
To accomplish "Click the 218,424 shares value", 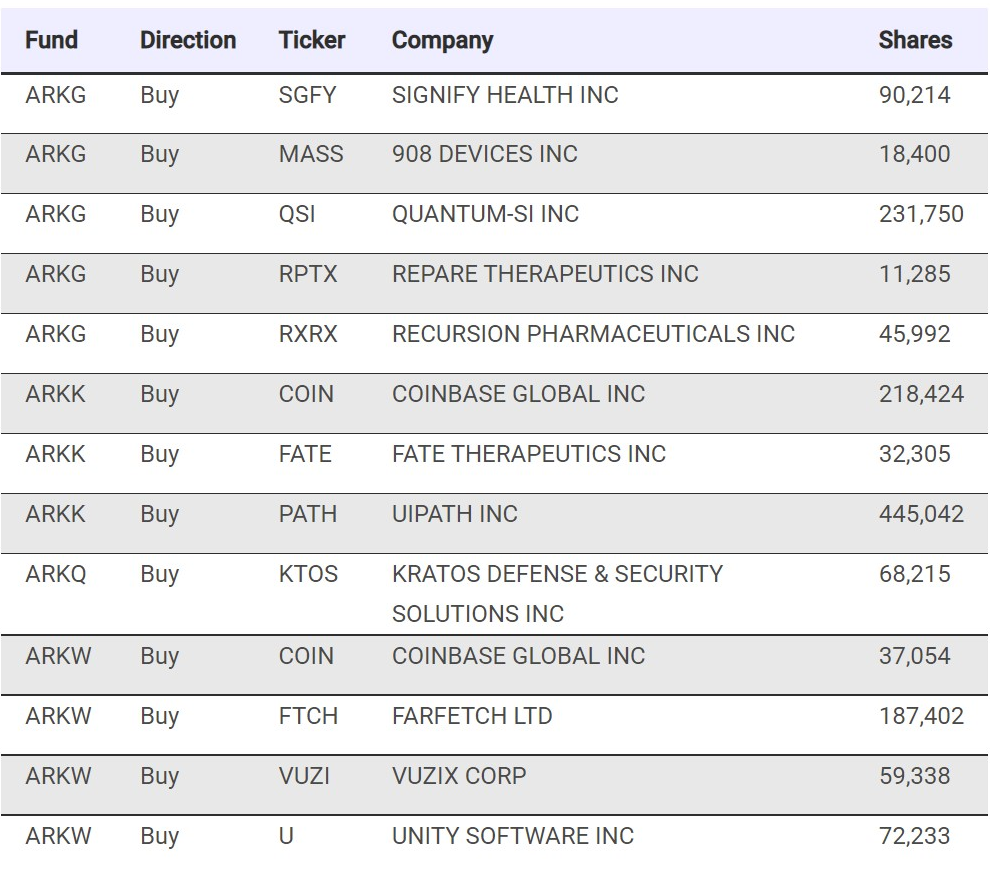I will pos(921,395).
